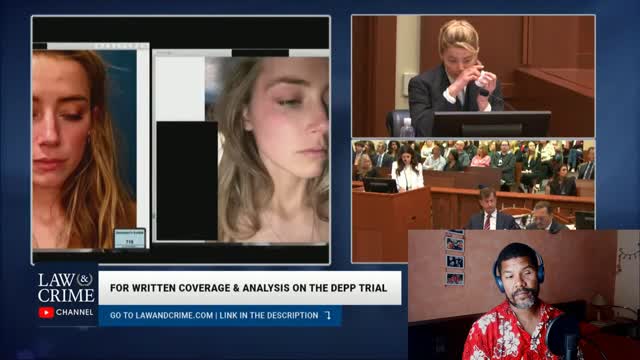Click the down arrow icon after DESCRIPTION
The image size is (640, 360).
tap(328, 315)
